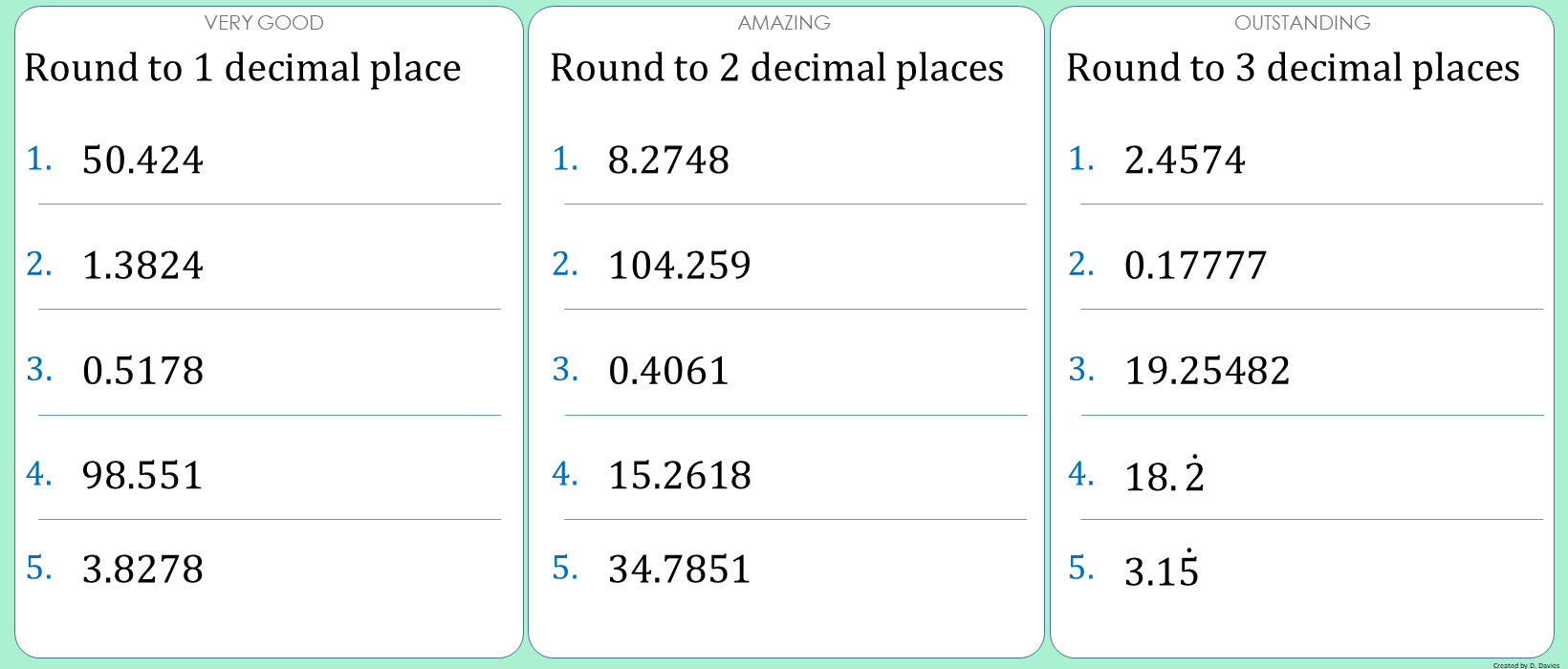
Task: Select the value 0.17777
Action: 1195,266
